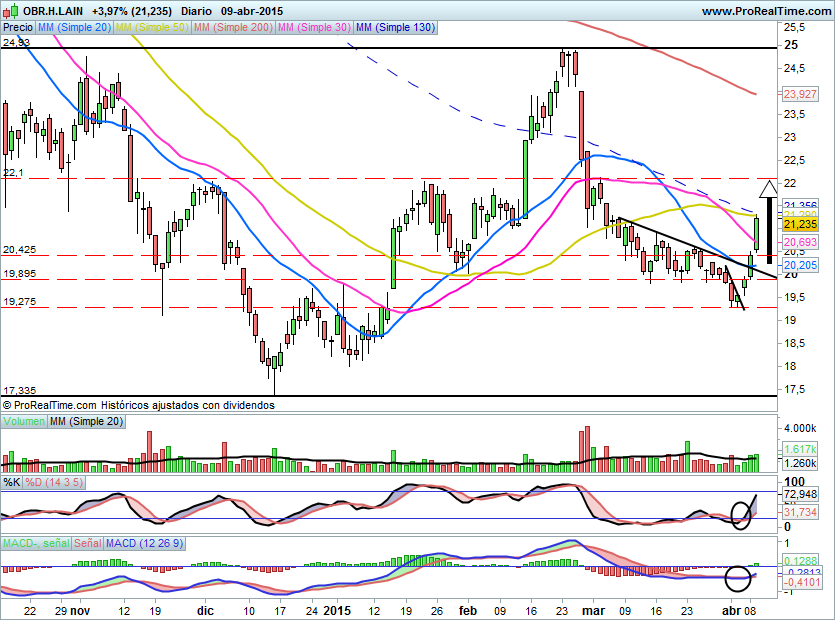The height and width of the screenshot is (620, 835).
Task: Click the white up-arrow annotation near 22
Action: 767,189
